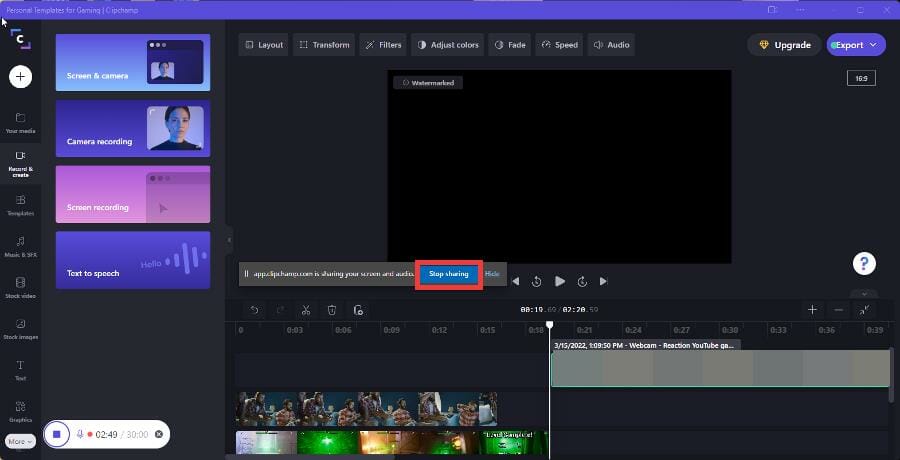The height and width of the screenshot is (460, 900).
Task: Play the video preview
Action: point(560,281)
